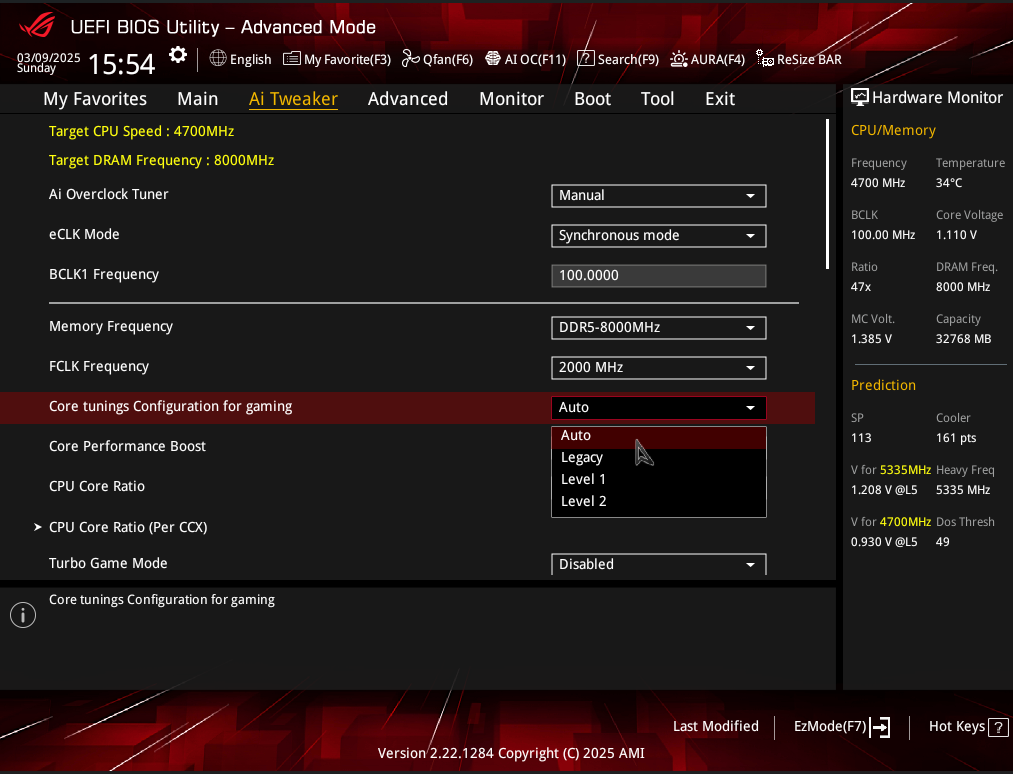Expand the CPU Core Ratio (Per CCX) submenu
The height and width of the screenshot is (774, 1013).
tap(128, 527)
